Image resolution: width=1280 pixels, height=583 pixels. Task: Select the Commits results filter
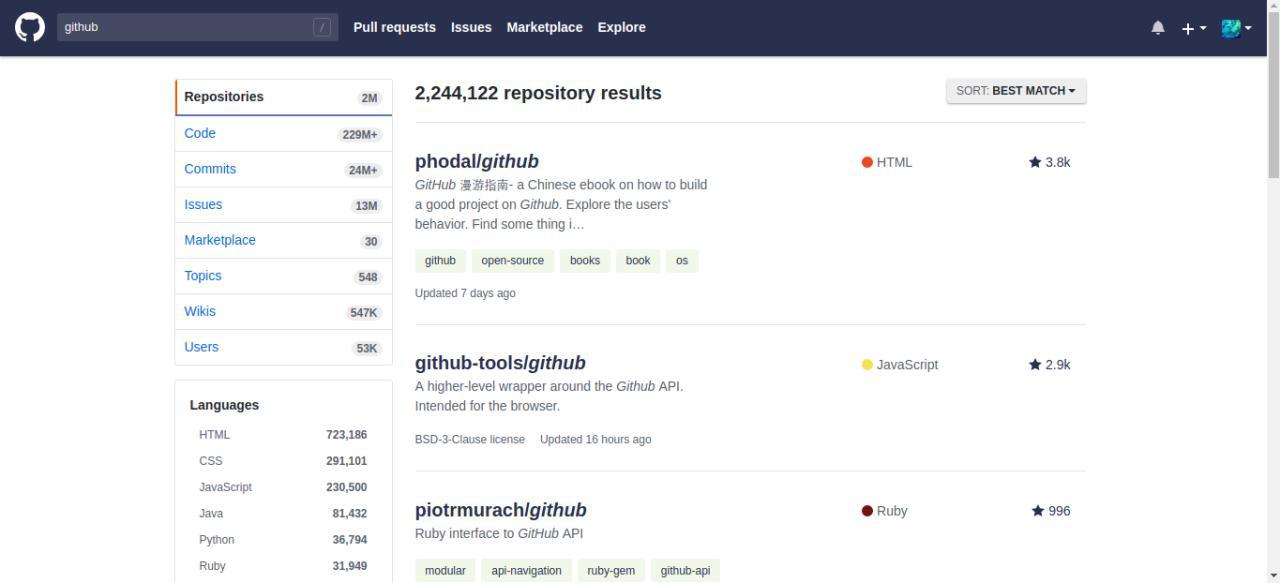(x=284, y=169)
